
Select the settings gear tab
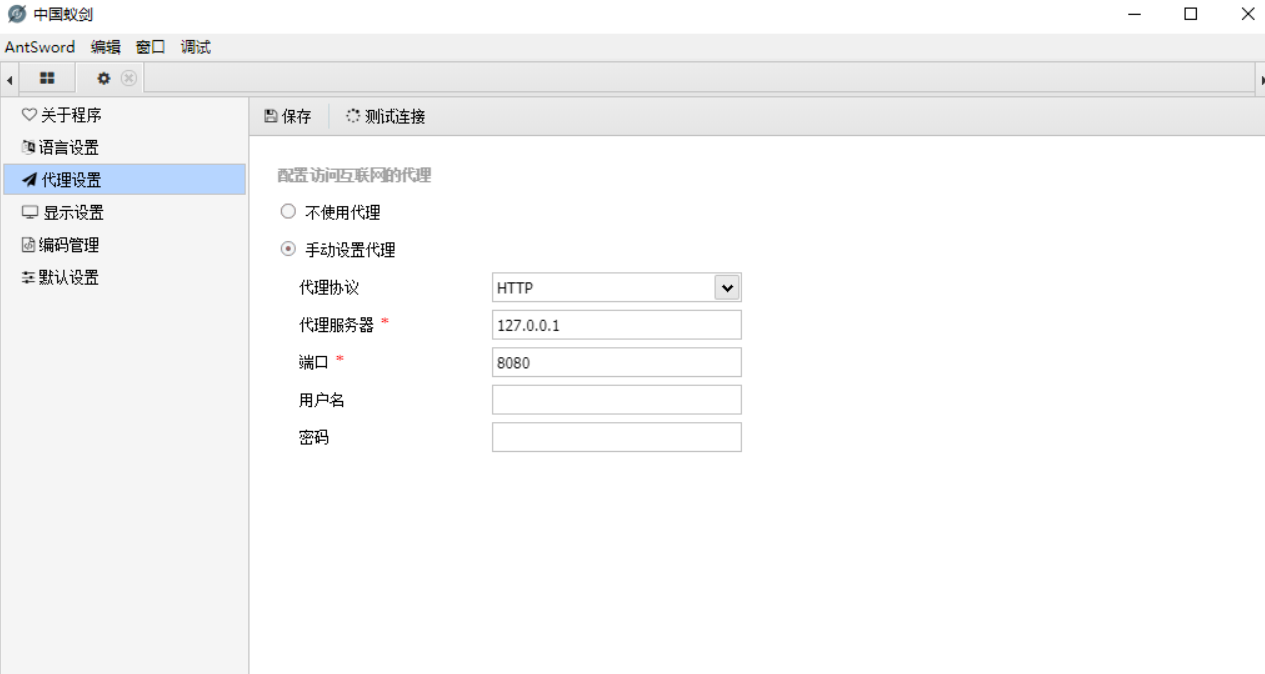pyautogui.click(x=103, y=78)
